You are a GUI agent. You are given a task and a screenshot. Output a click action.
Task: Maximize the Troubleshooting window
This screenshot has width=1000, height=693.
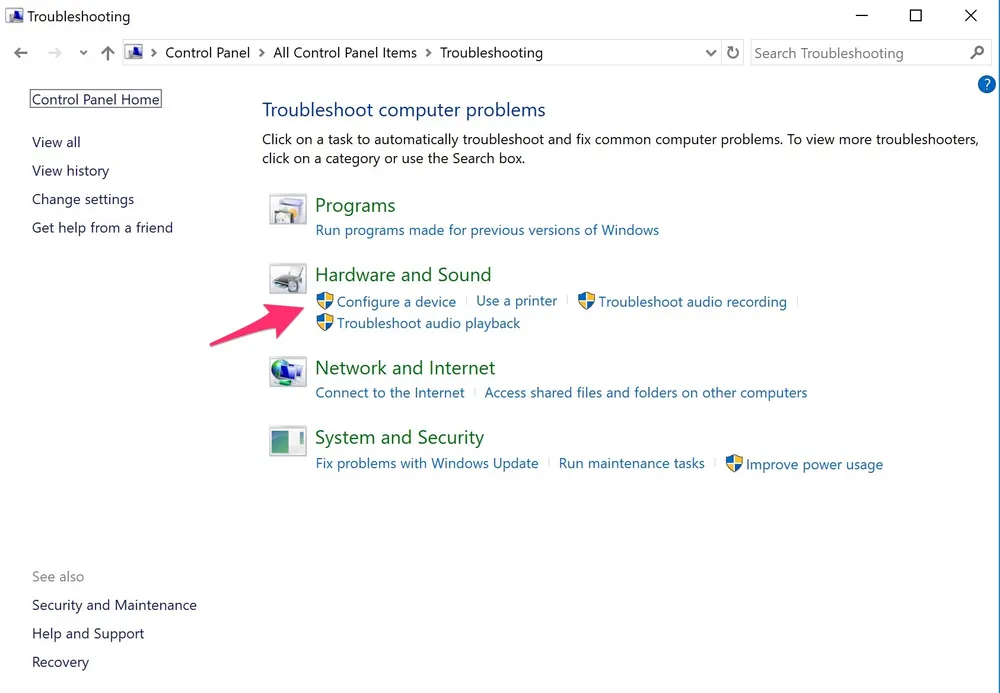(x=915, y=16)
